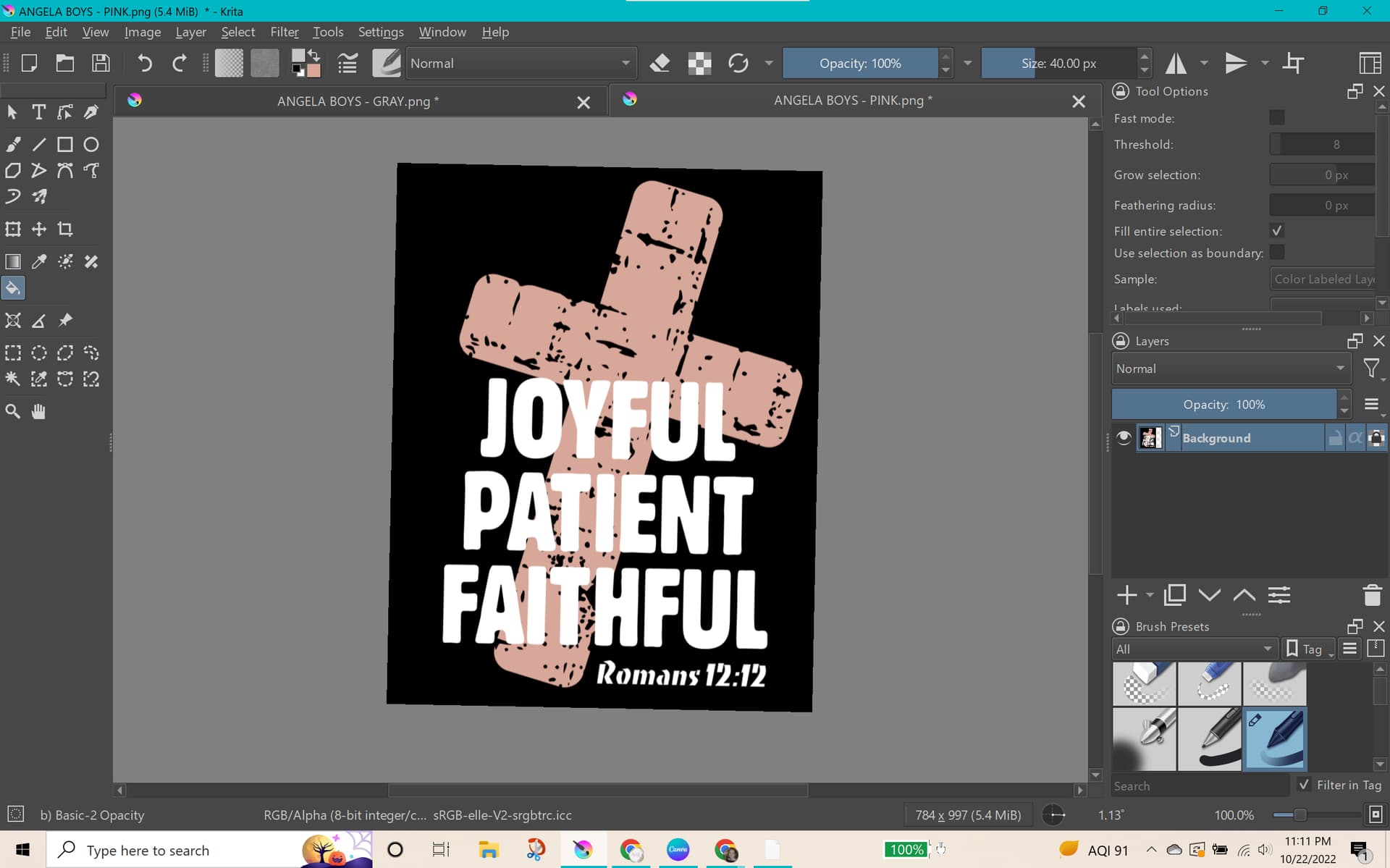Select the Gradient tool
The height and width of the screenshot is (868, 1390).
pos(13,261)
